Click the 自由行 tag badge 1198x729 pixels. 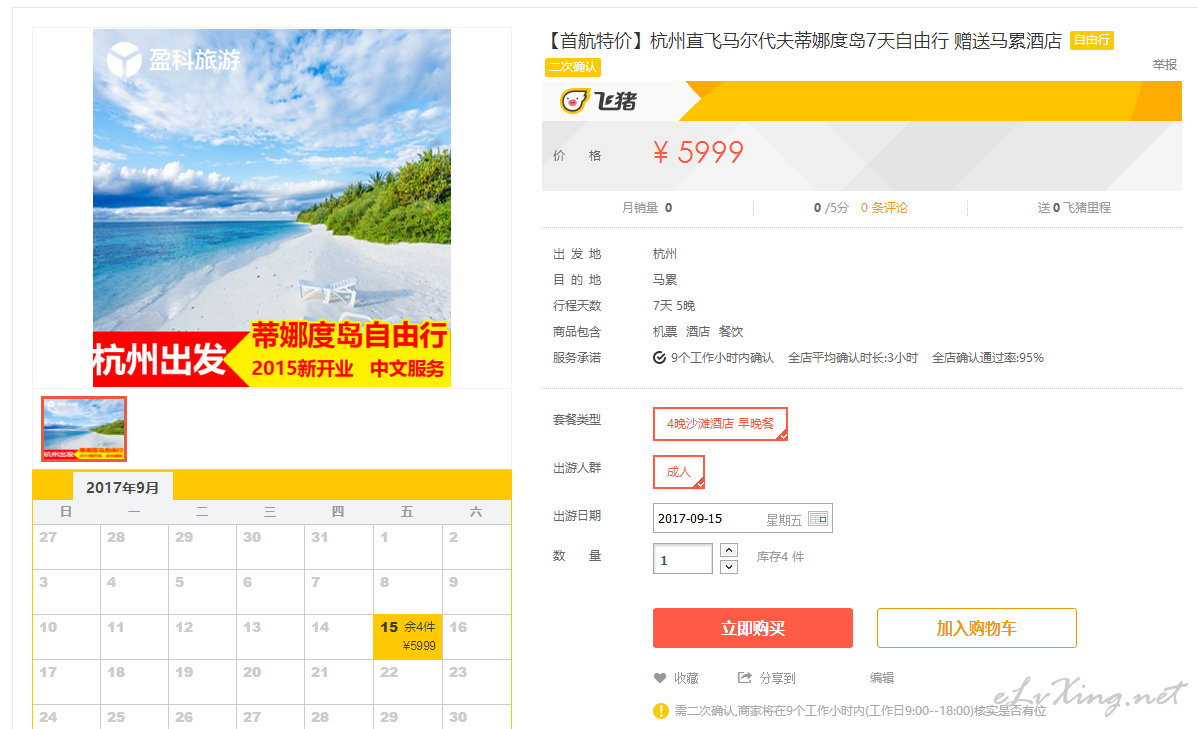pos(1092,40)
